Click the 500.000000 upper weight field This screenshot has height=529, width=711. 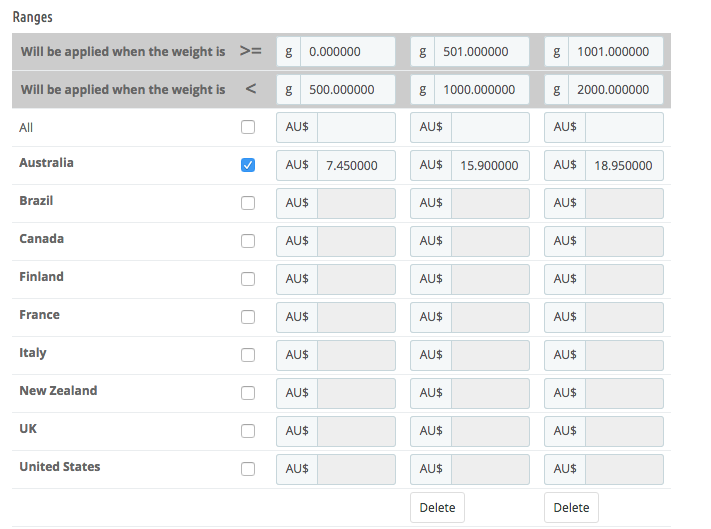pyautogui.click(x=347, y=90)
